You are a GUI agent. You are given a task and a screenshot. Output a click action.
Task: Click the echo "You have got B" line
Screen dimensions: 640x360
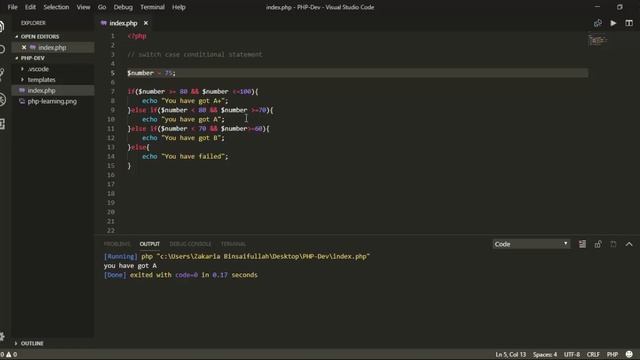pos(183,138)
